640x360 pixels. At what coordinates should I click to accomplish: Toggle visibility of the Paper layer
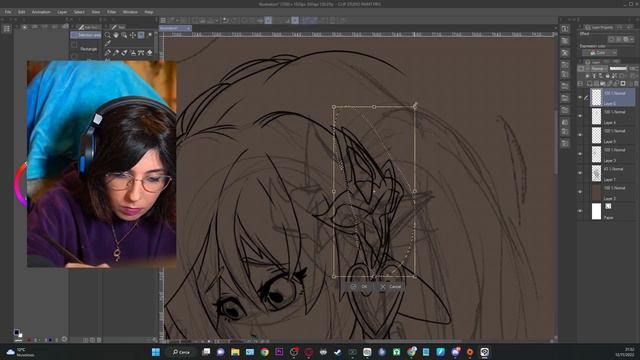580,211
